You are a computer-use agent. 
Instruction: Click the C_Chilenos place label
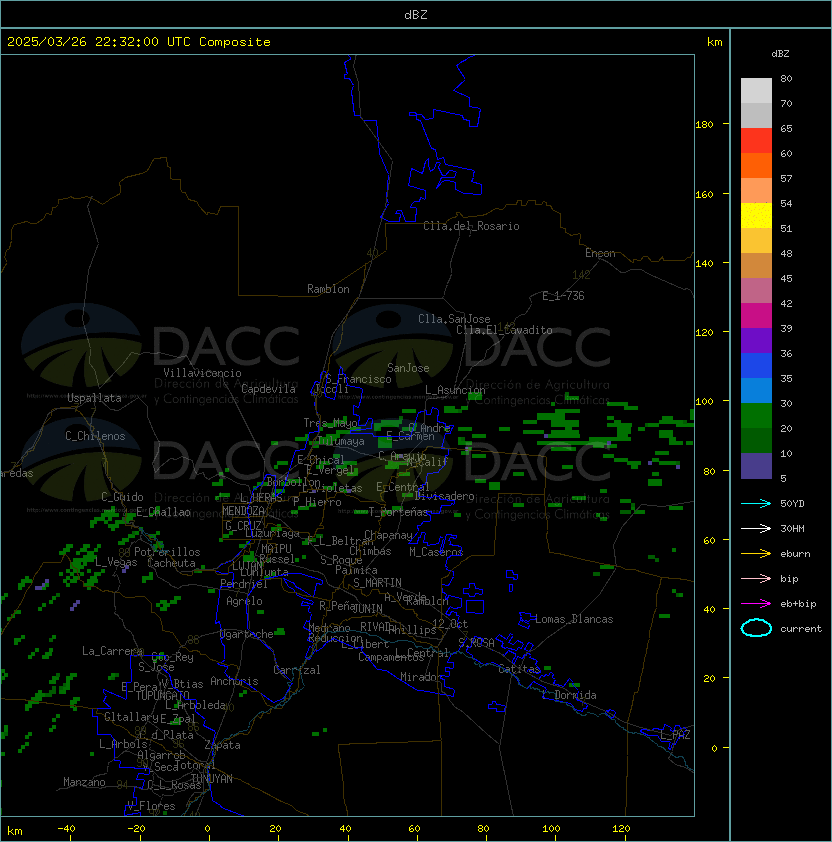point(95,436)
